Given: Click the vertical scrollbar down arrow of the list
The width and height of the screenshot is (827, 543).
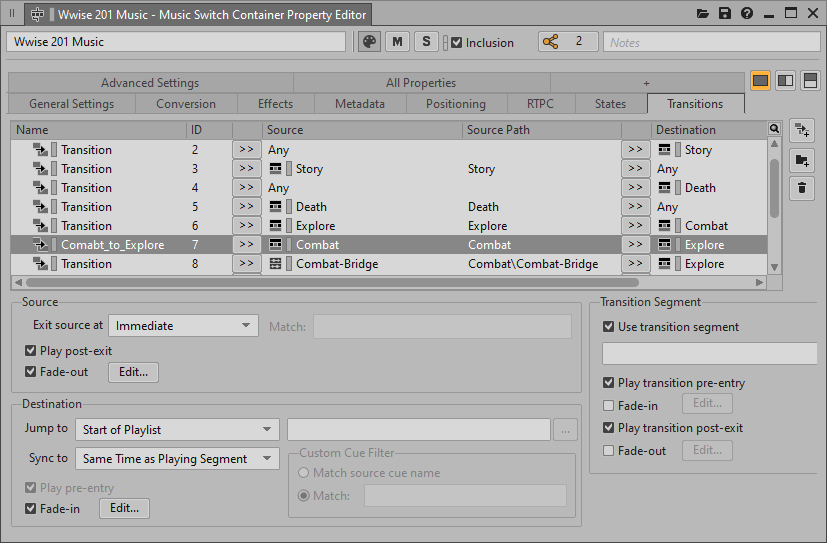Looking at the screenshot, I should pyautogui.click(x=774, y=267).
